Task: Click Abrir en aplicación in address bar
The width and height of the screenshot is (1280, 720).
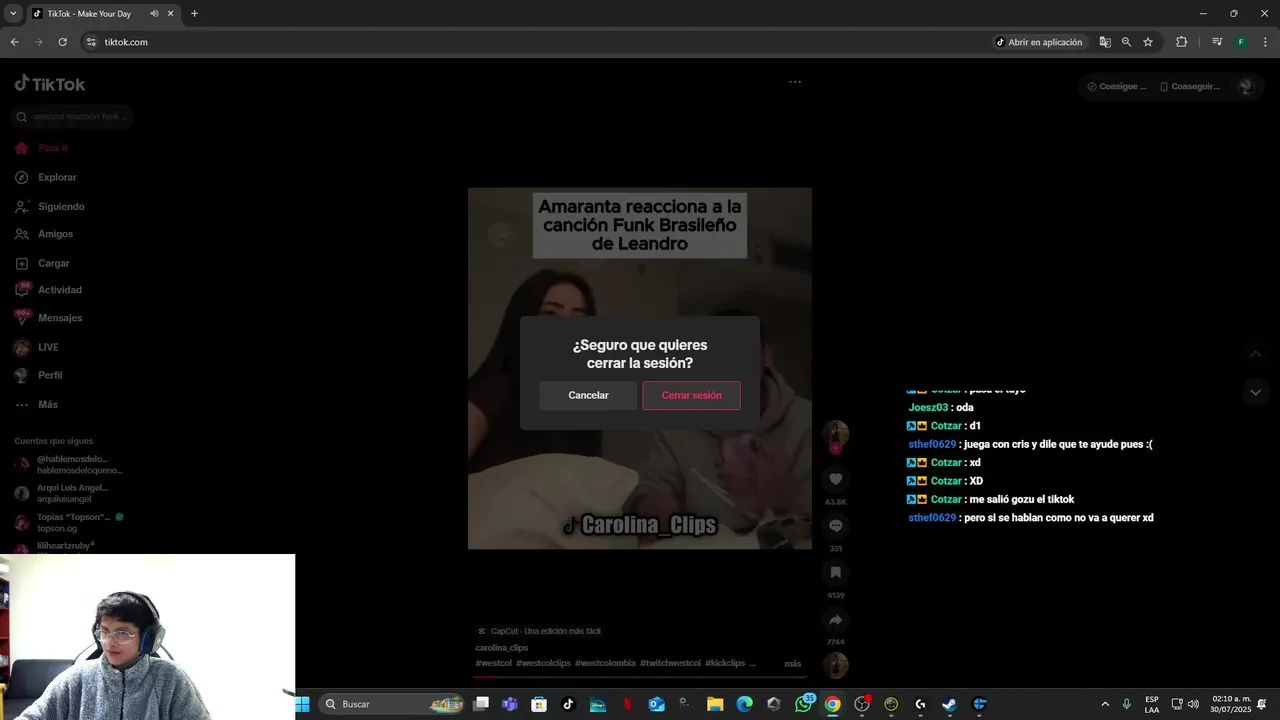Action: pos(1039,42)
